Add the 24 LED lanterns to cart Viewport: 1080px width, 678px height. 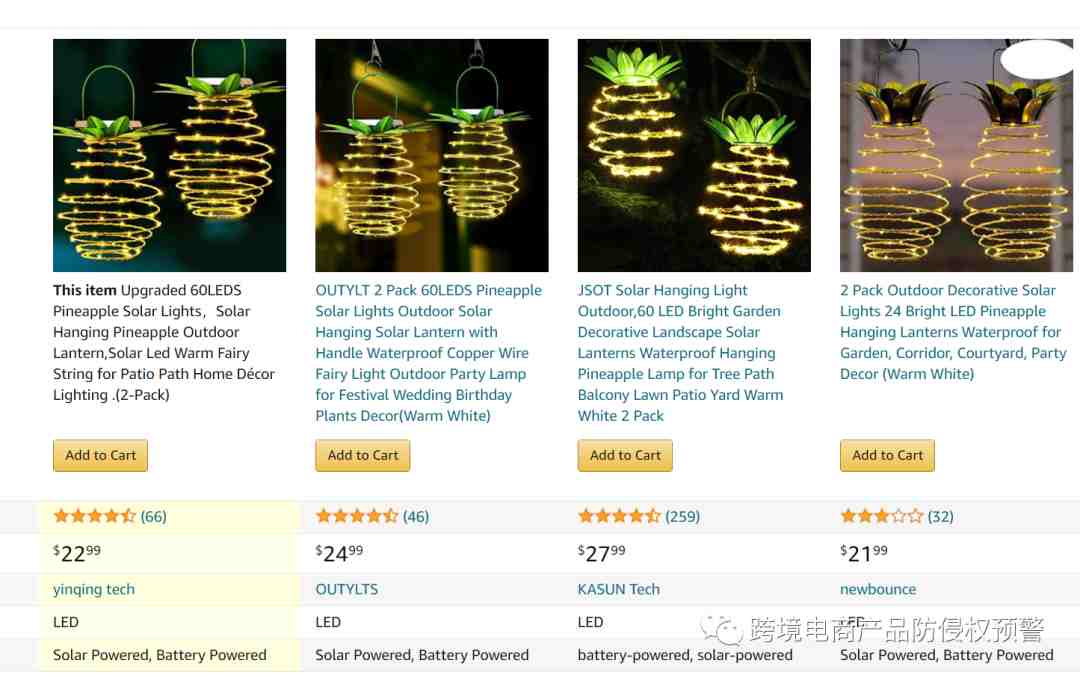[x=888, y=455]
